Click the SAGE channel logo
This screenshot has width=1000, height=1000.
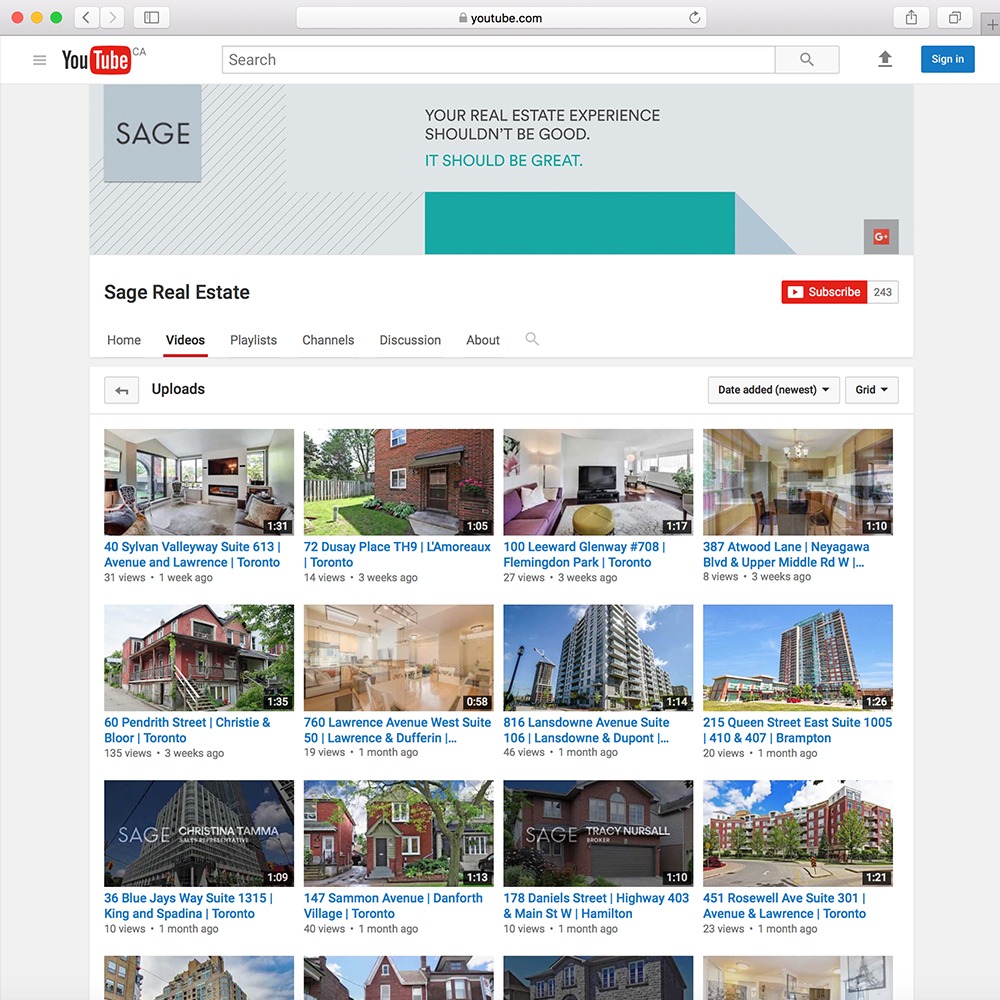[x=152, y=133]
